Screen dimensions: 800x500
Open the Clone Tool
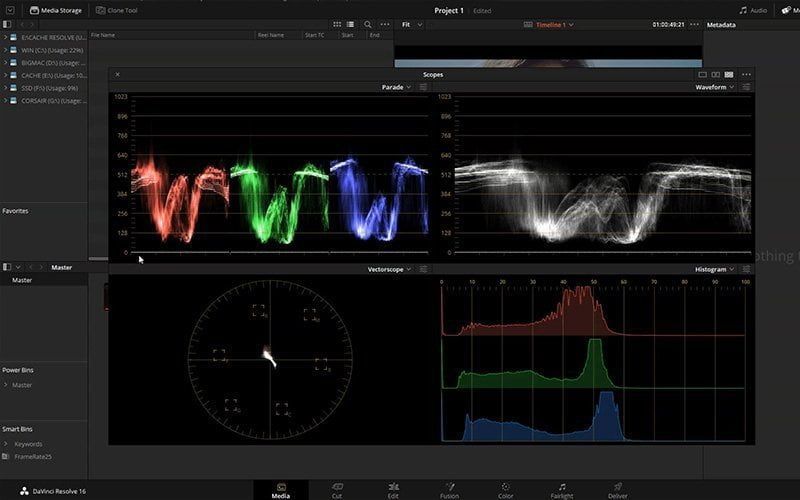(117, 10)
